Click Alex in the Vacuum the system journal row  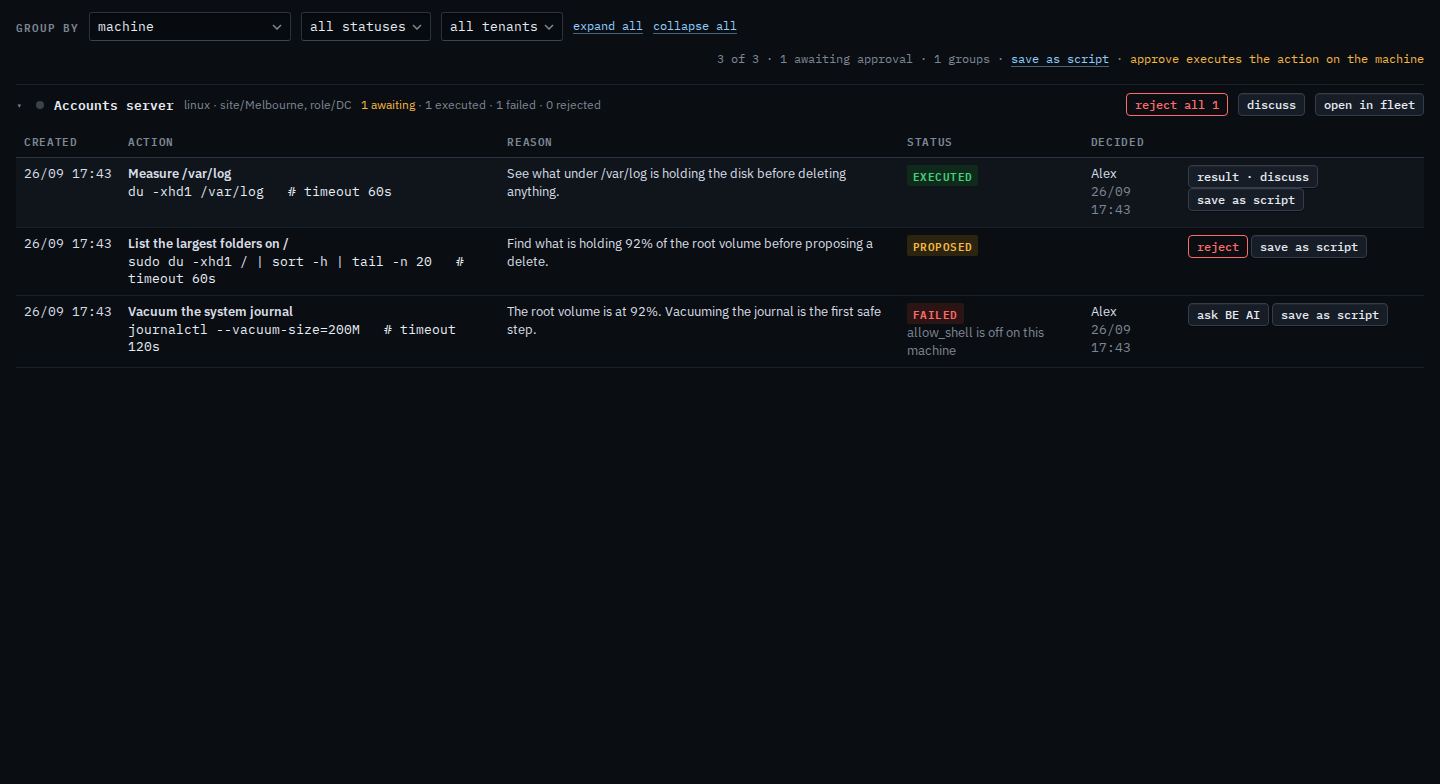coord(1104,312)
